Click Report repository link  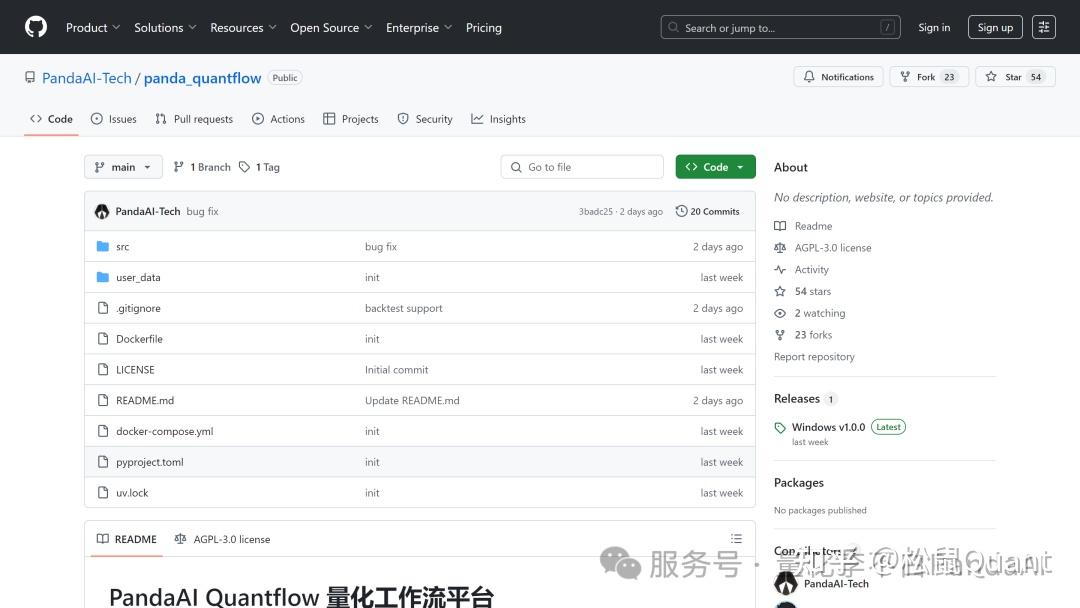(x=814, y=357)
